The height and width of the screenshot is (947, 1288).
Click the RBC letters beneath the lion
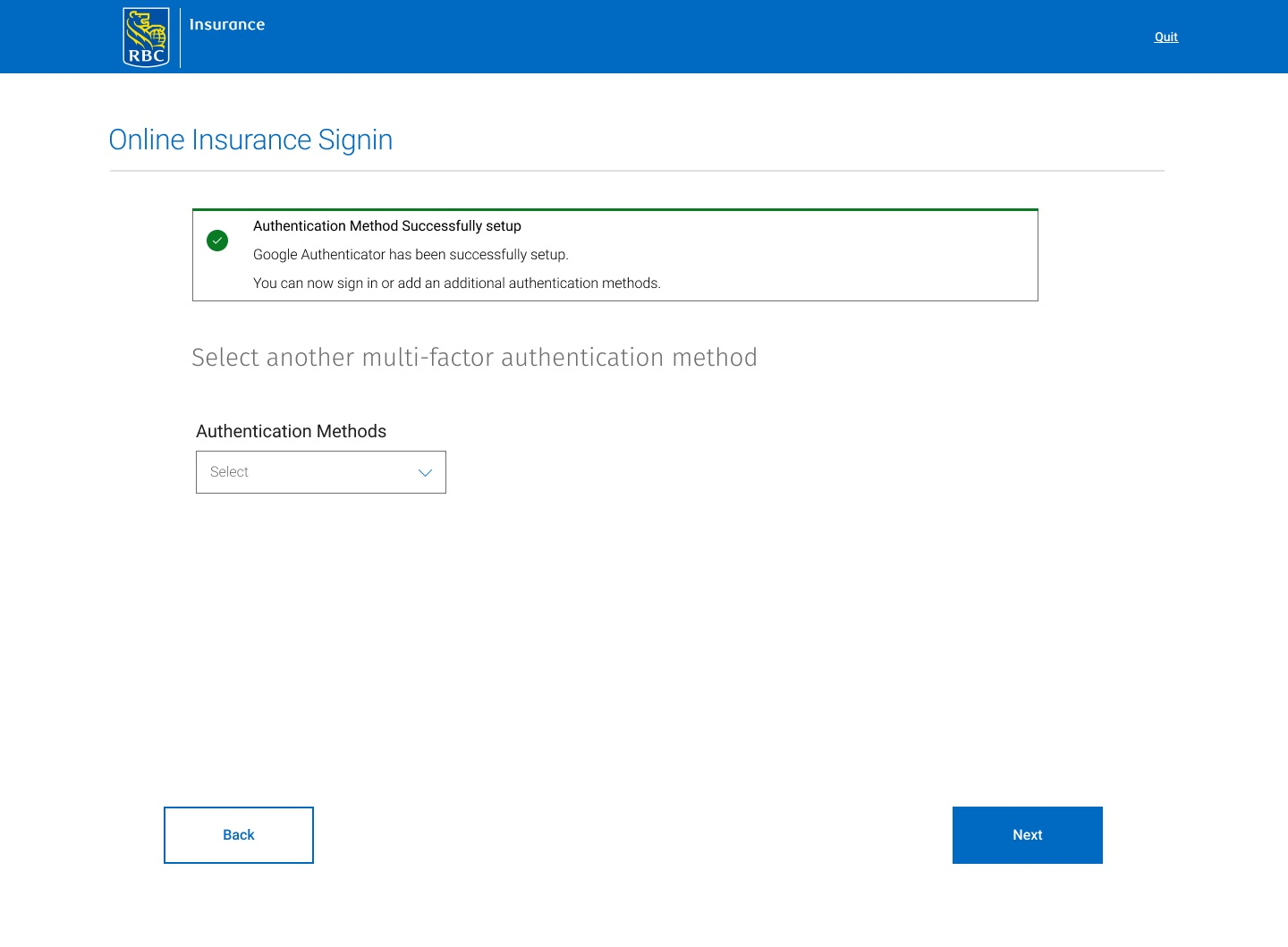[147, 55]
